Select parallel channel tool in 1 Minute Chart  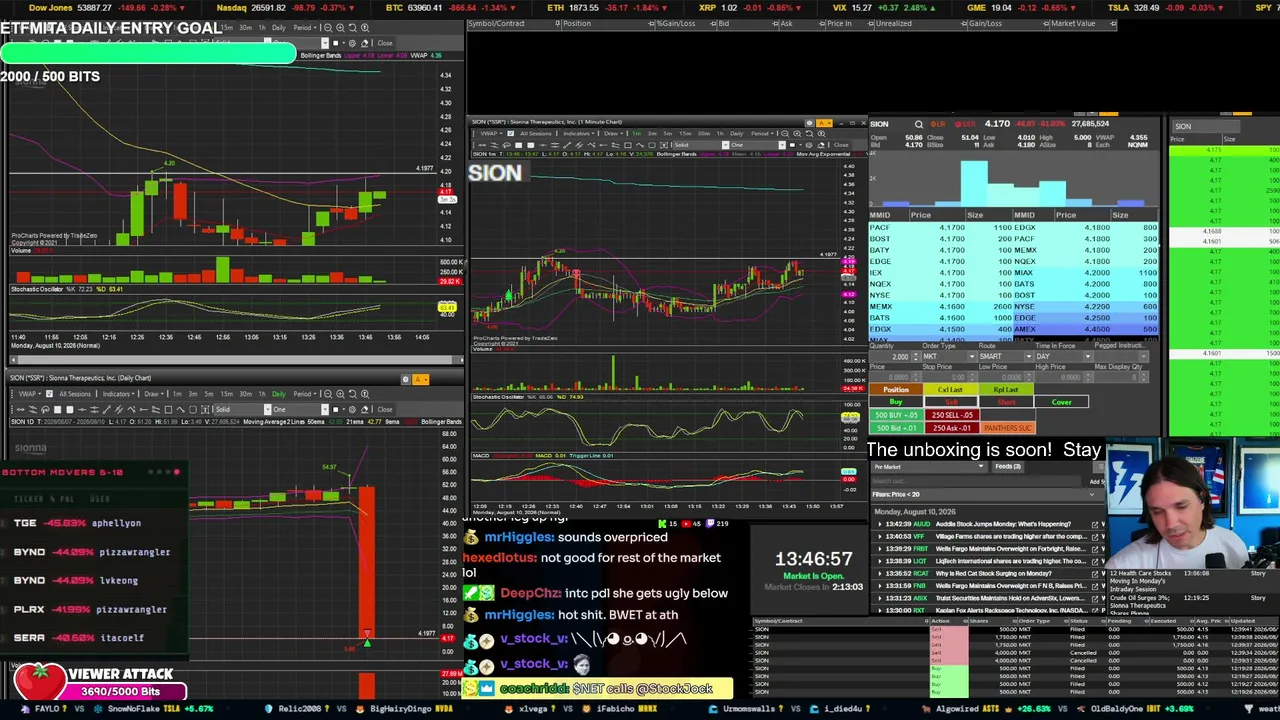[579, 145]
